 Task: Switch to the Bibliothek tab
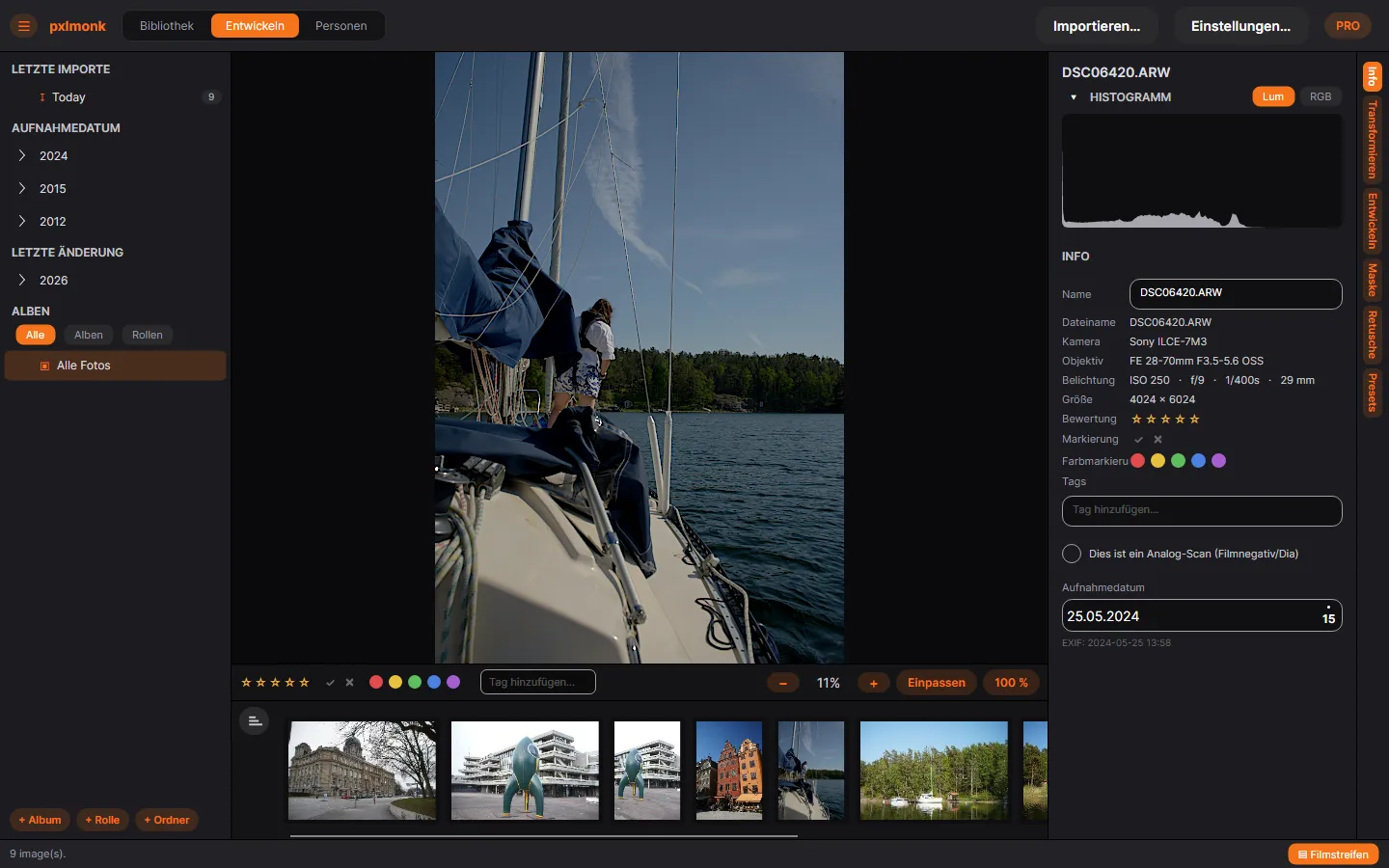[x=167, y=26]
